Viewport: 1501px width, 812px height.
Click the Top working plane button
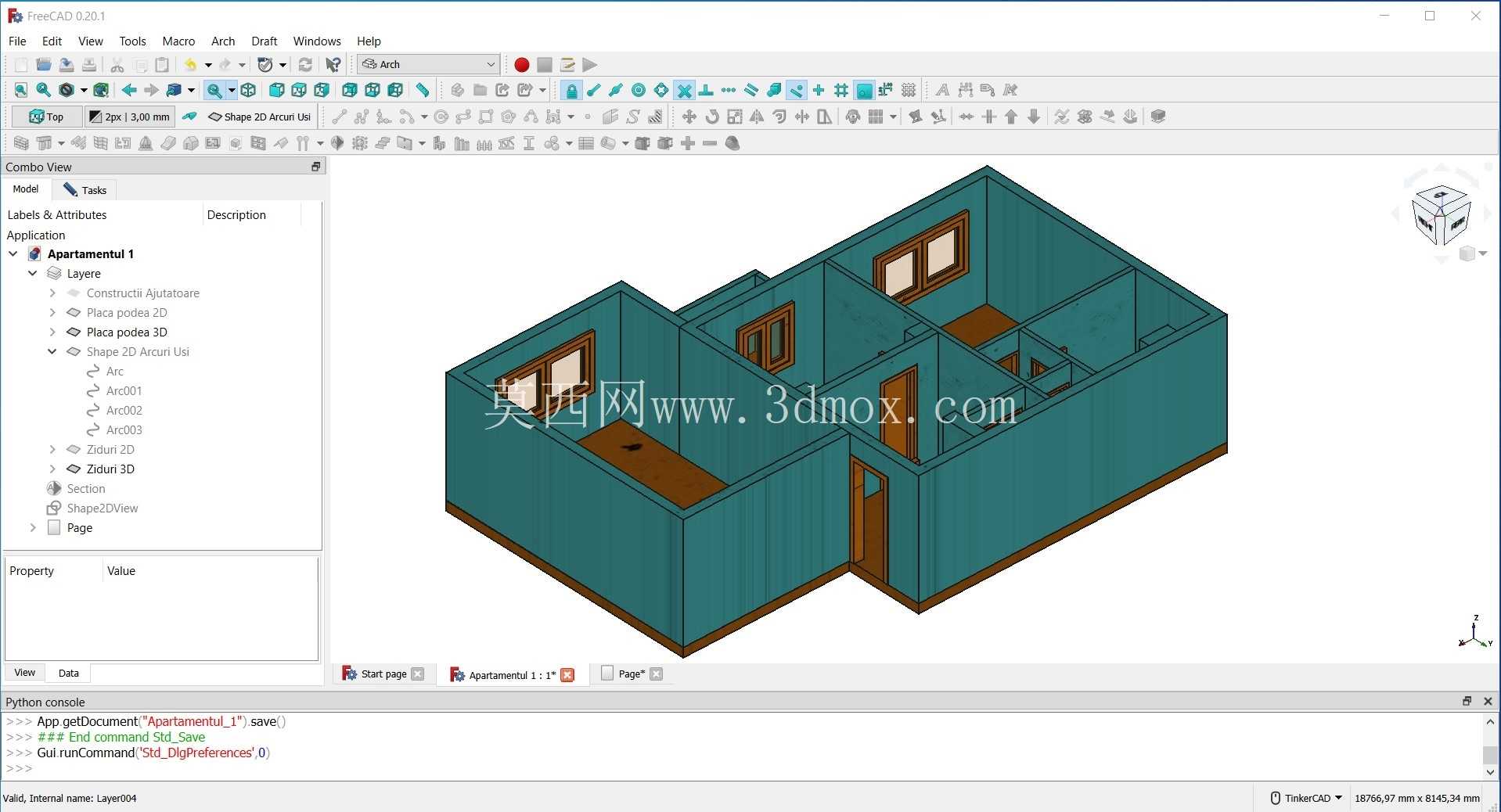pos(46,117)
